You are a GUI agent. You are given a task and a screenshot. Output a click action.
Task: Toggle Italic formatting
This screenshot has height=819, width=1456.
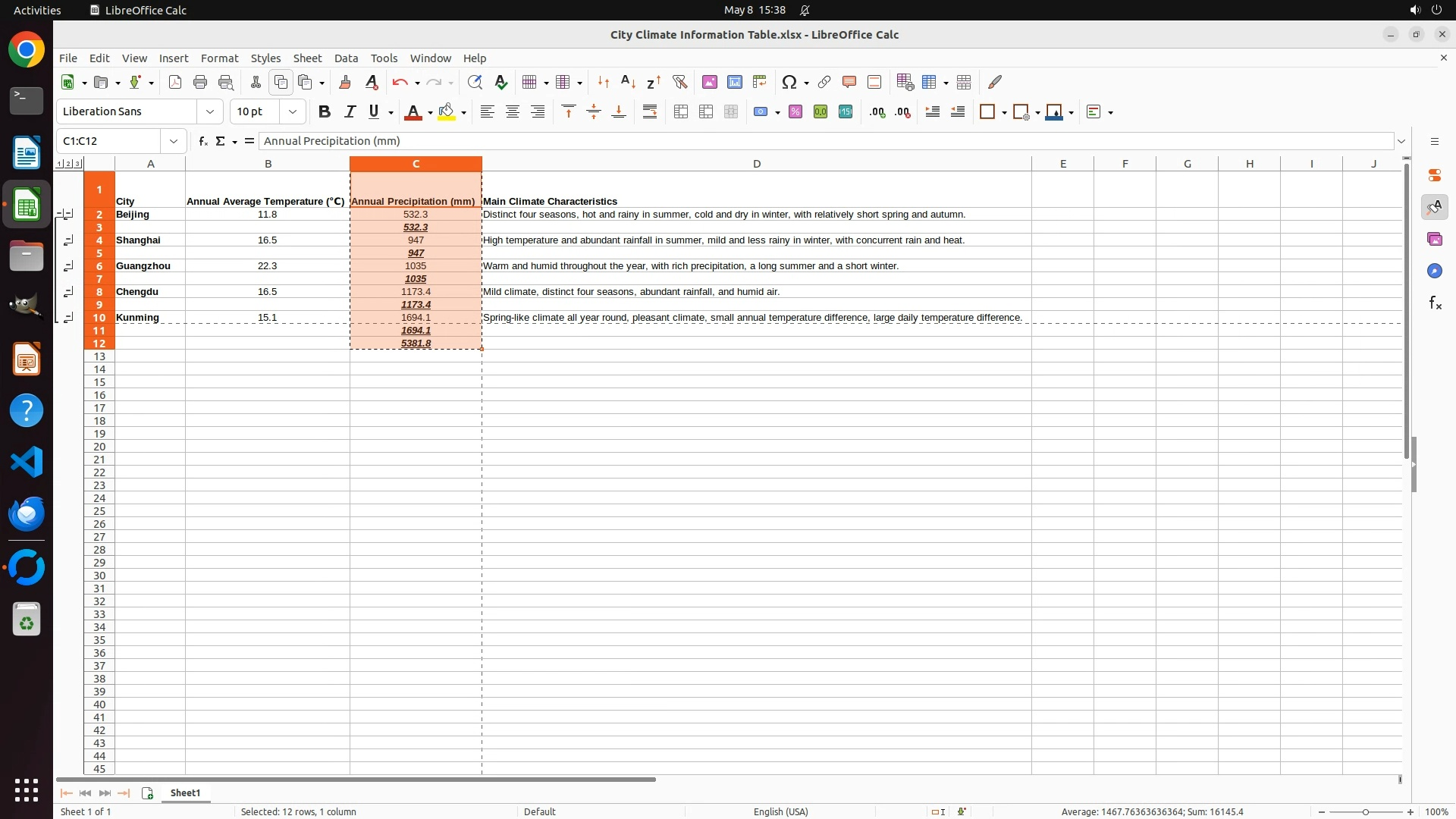[x=350, y=112]
